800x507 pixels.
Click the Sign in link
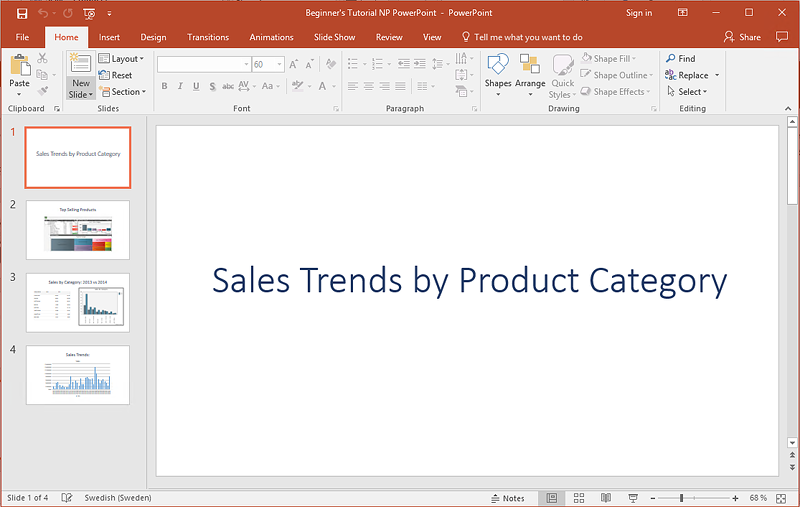click(638, 13)
